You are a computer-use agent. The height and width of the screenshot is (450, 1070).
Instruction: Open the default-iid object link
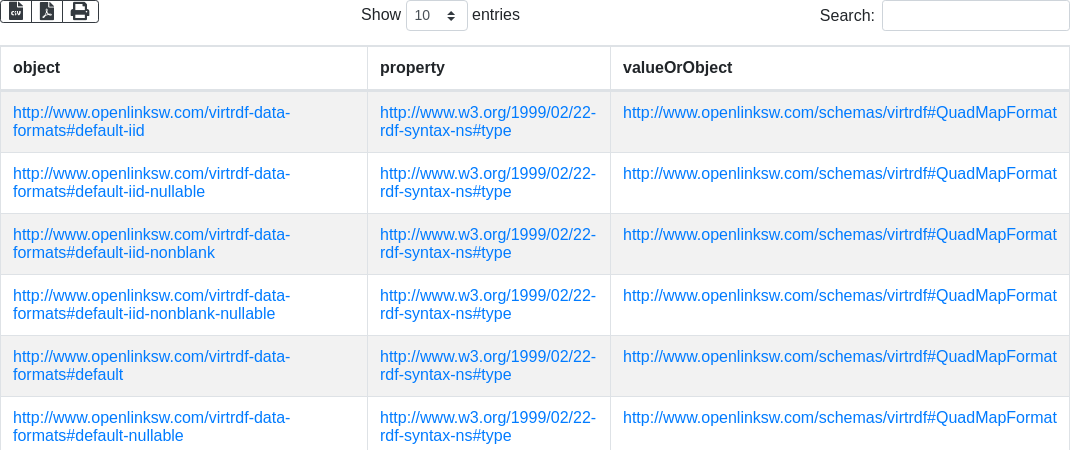point(151,121)
